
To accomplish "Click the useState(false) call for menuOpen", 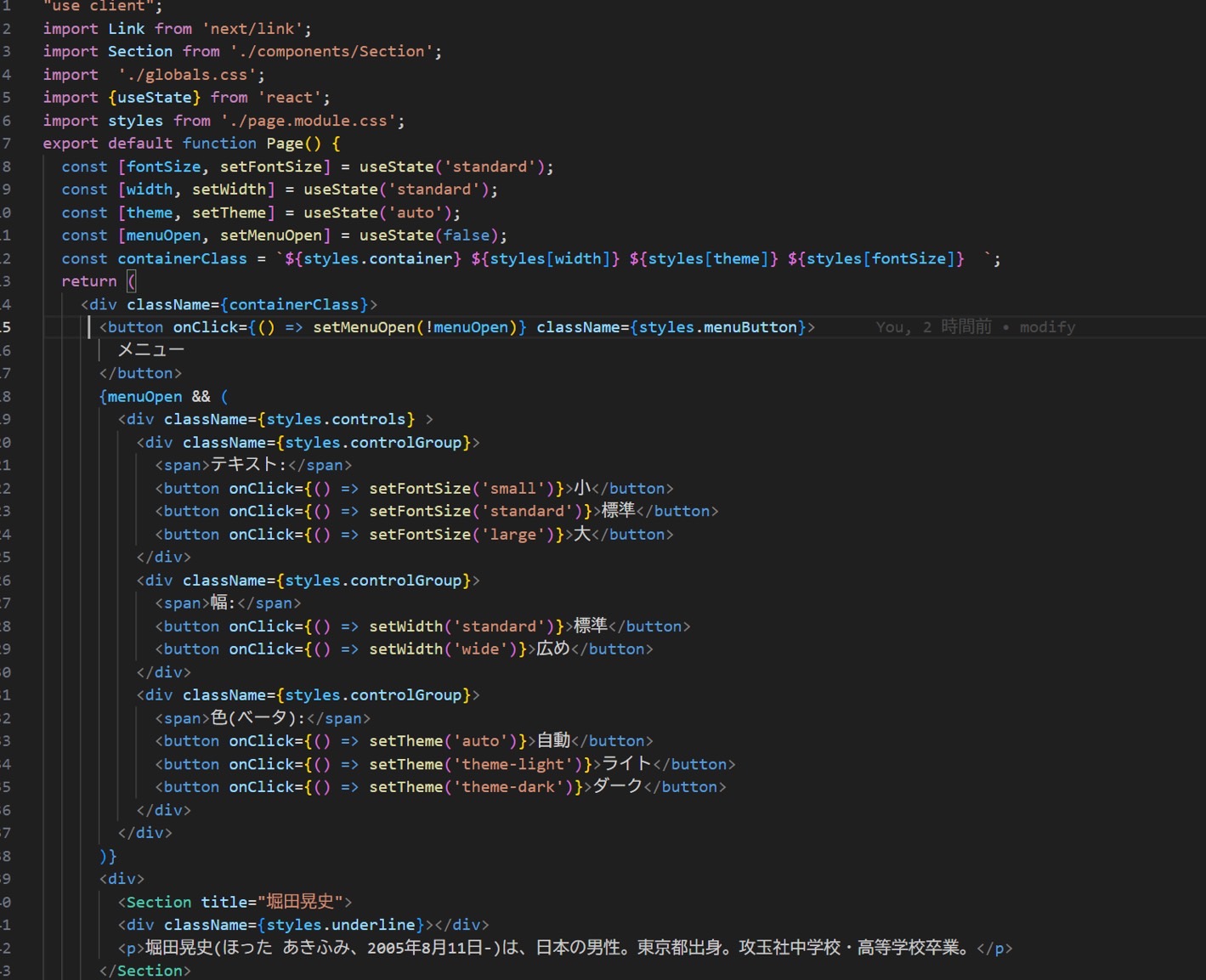I will [x=433, y=235].
